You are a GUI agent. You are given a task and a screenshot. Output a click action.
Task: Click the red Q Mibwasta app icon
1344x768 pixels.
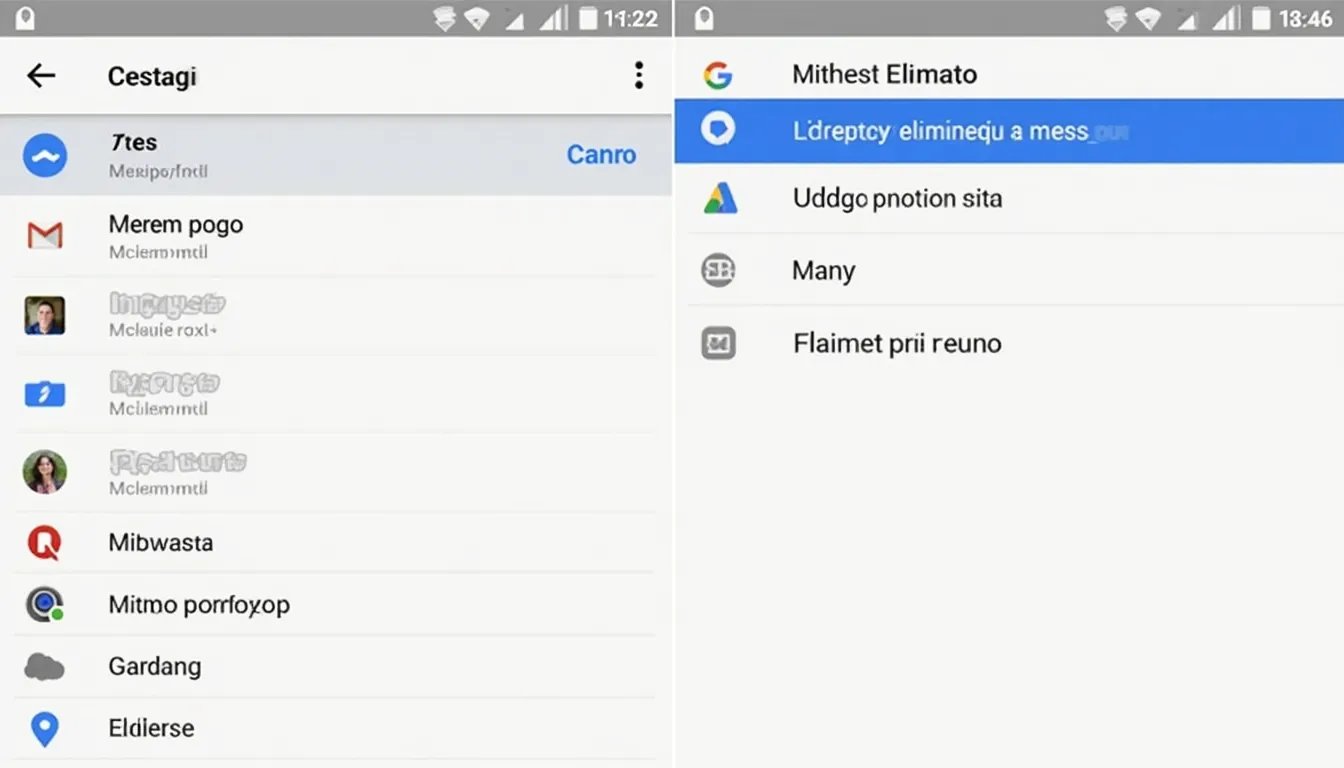[44, 542]
